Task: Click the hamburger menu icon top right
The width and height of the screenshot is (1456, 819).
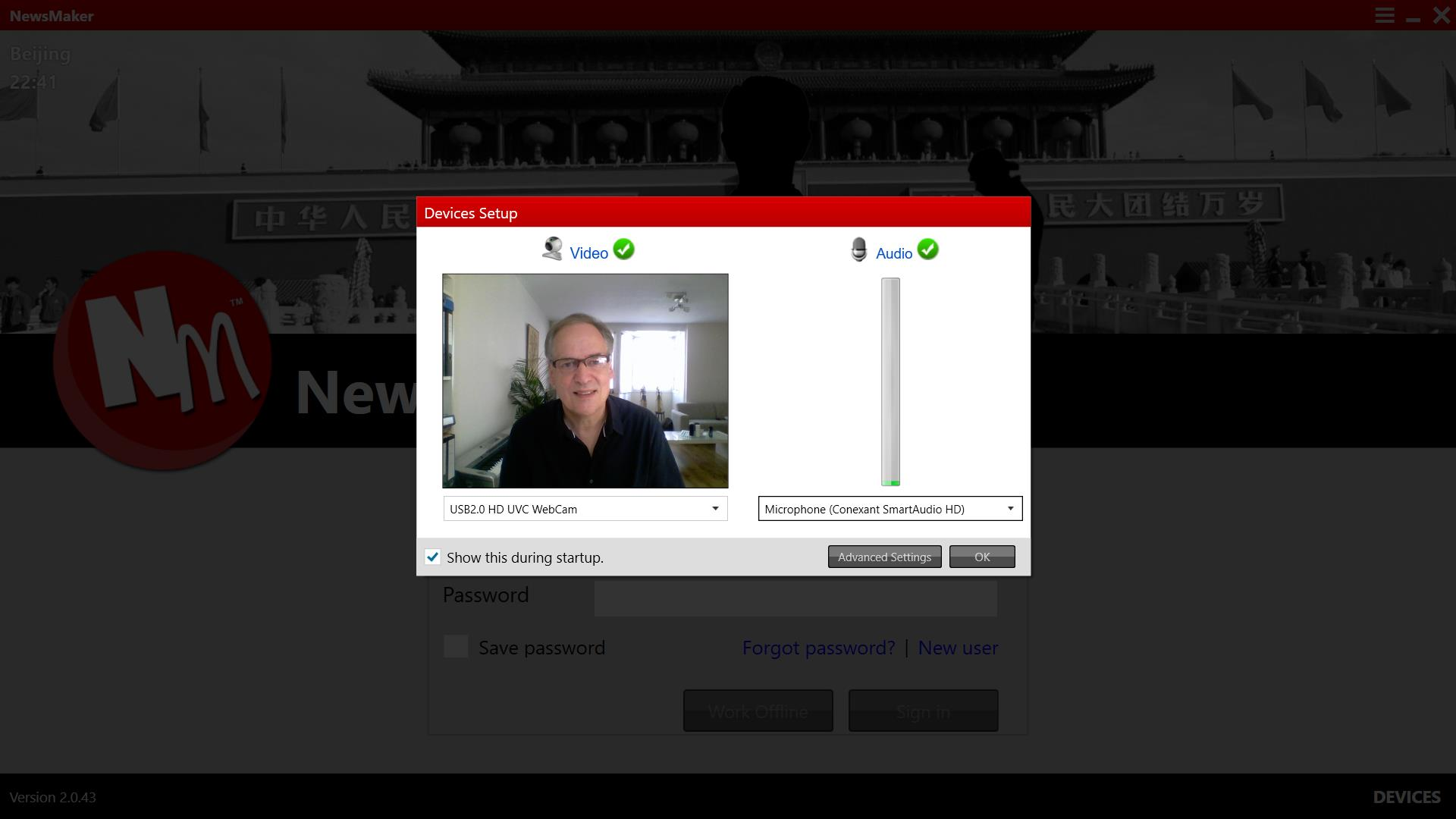Action: point(1385,14)
